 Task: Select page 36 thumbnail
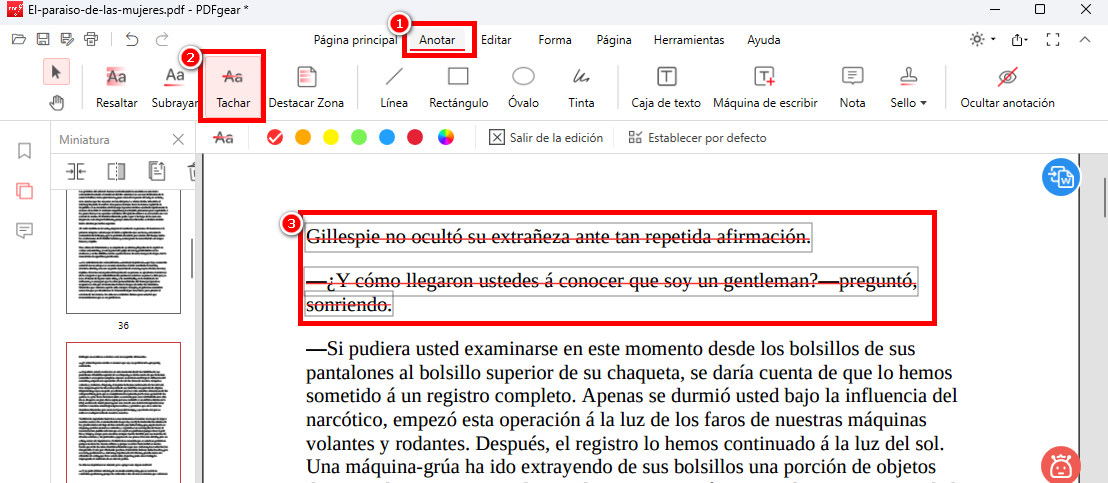(124, 251)
